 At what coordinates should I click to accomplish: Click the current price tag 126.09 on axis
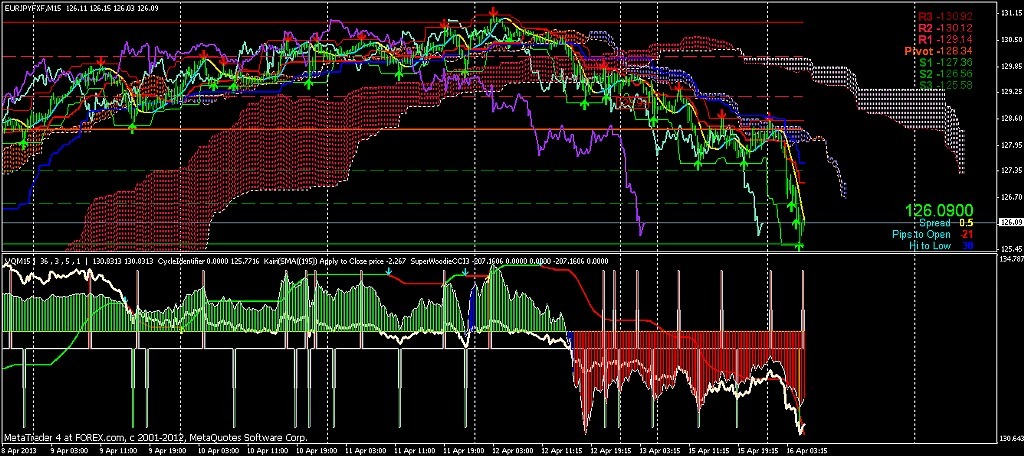tap(1010, 223)
